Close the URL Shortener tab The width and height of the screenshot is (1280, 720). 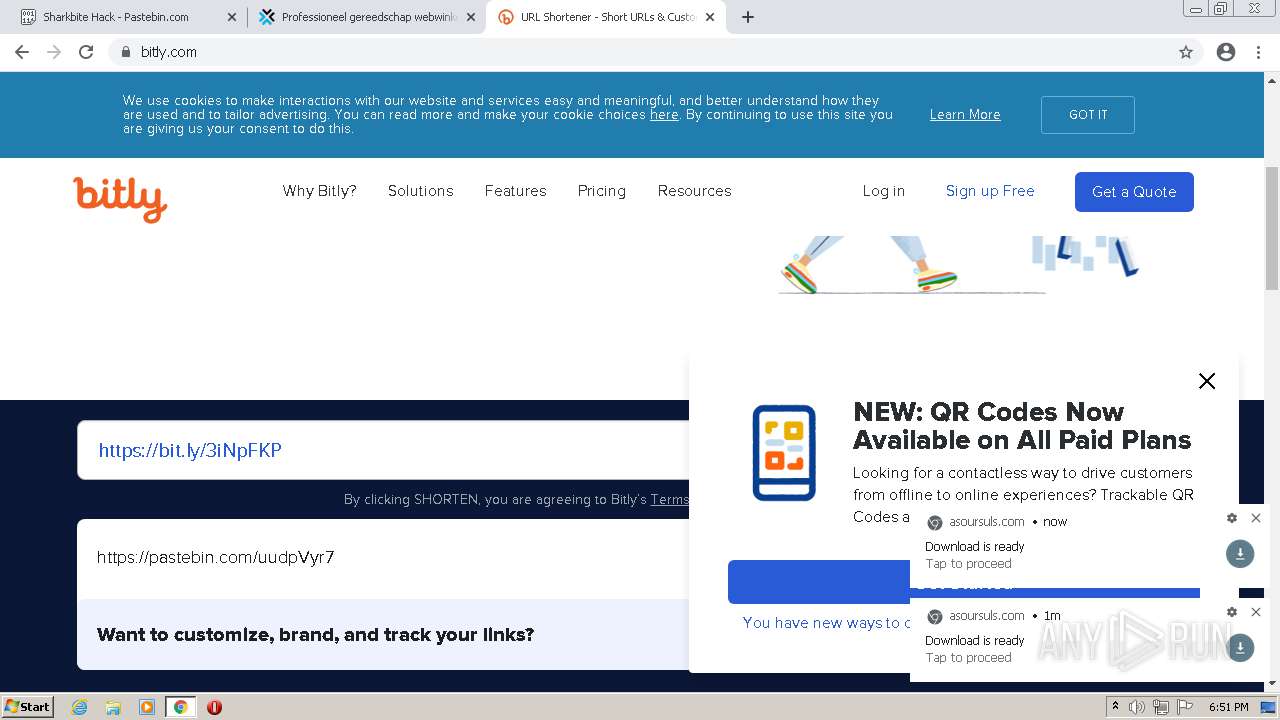click(710, 17)
